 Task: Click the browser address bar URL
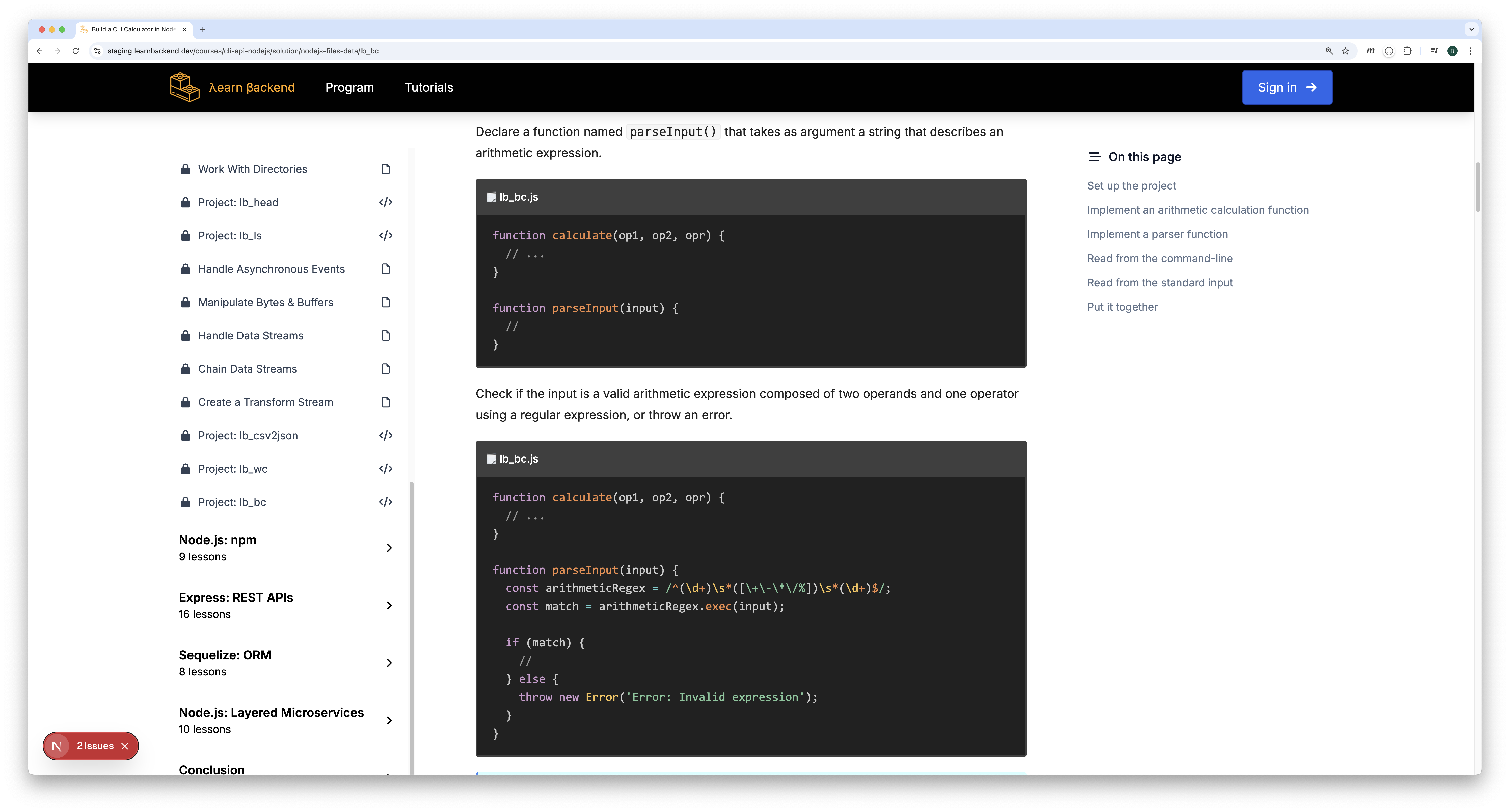[243, 51]
